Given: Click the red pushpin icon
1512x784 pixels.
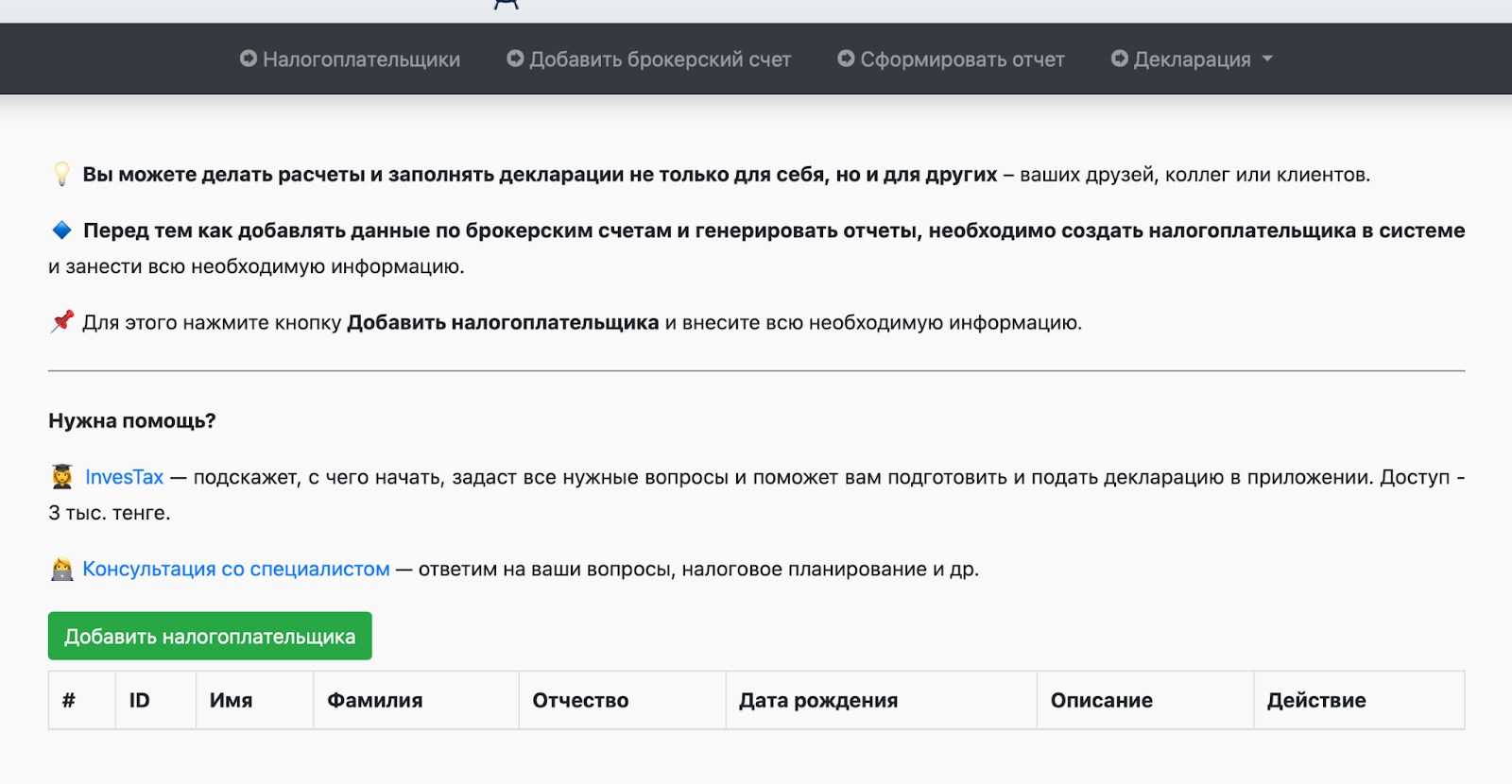Looking at the screenshot, I should click(61, 321).
